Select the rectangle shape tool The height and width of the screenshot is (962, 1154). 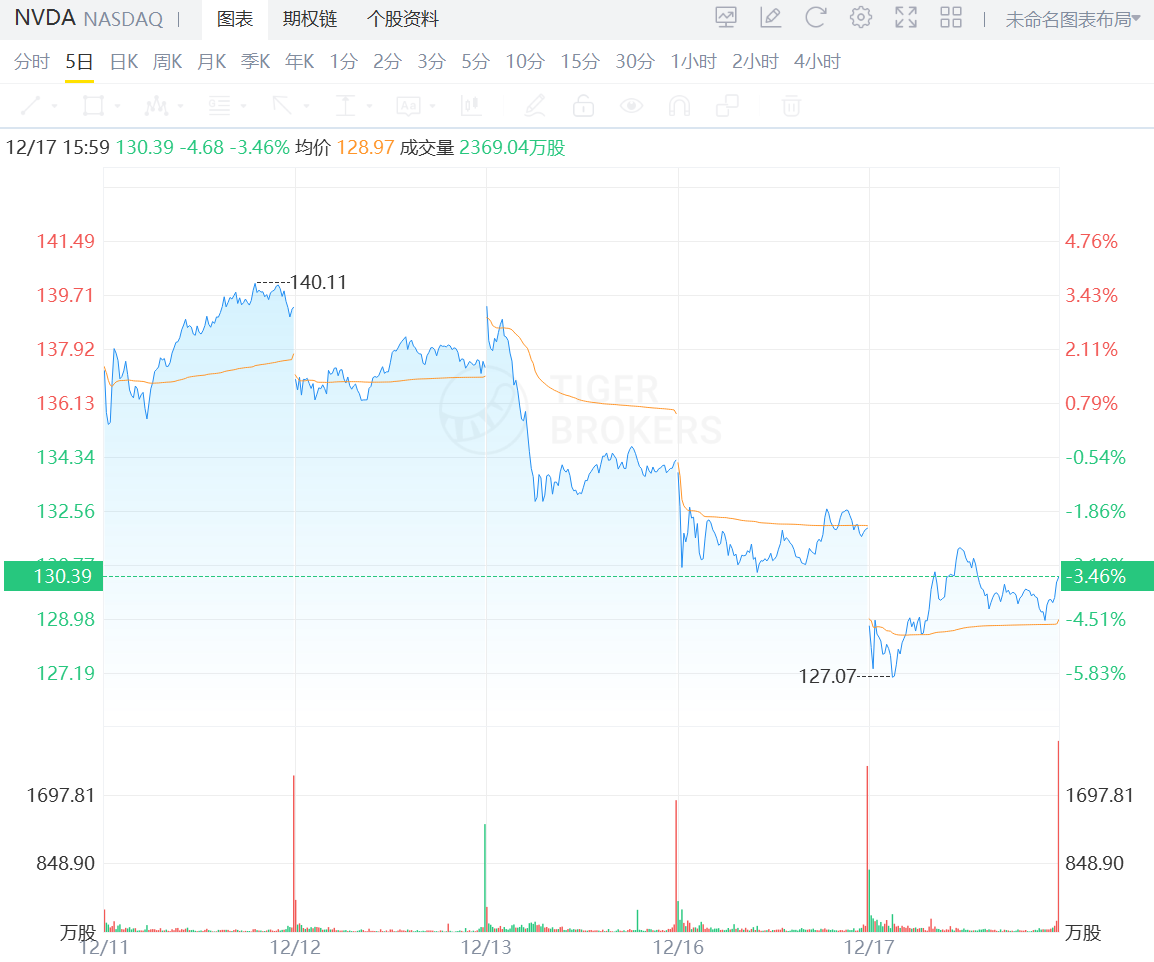pyautogui.click(x=93, y=106)
